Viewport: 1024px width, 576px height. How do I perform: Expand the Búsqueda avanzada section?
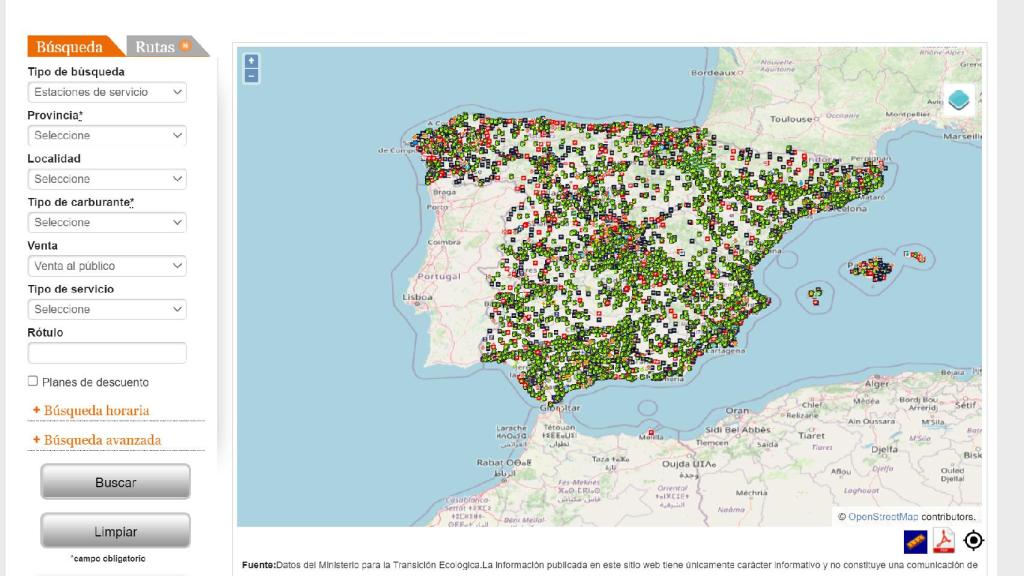coord(102,440)
